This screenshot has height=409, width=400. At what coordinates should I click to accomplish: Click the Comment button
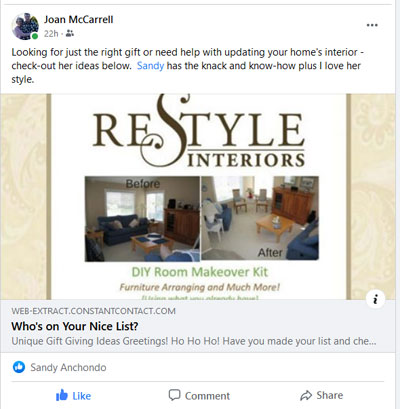(199, 396)
